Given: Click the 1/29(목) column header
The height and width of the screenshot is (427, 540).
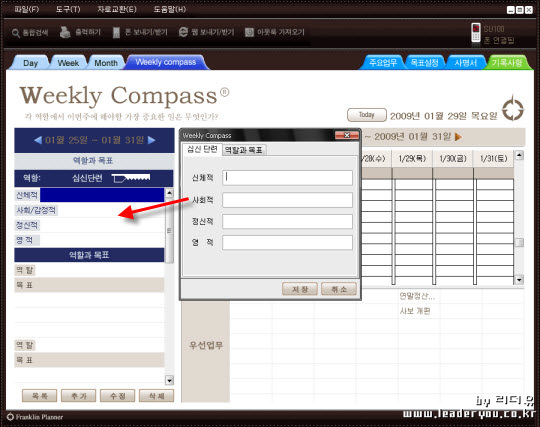Looking at the screenshot, I should tap(412, 158).
